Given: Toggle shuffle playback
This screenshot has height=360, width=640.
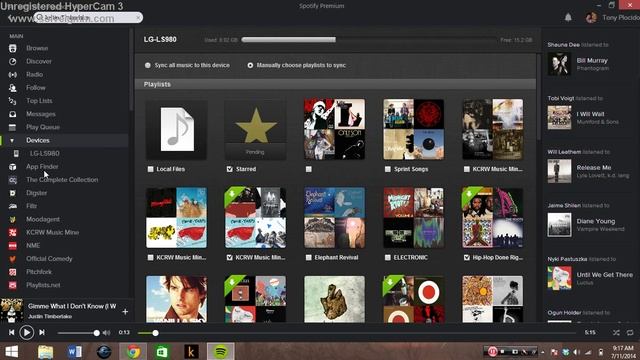Looking at the screenshot, I should click(x=616, y=333).
